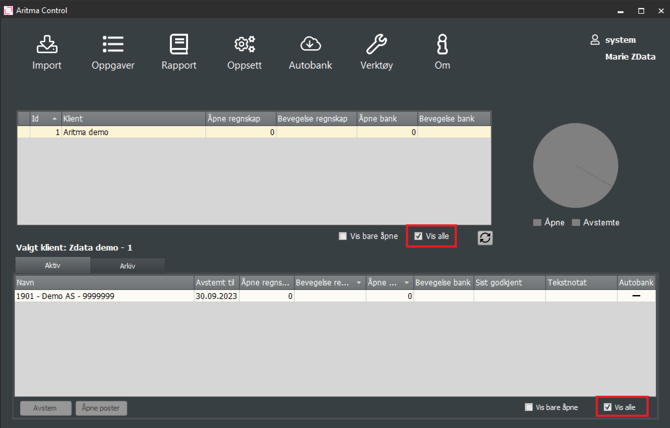Open the Verktøy tools menu
The image size is (670, 428).
tap(376, 51)
